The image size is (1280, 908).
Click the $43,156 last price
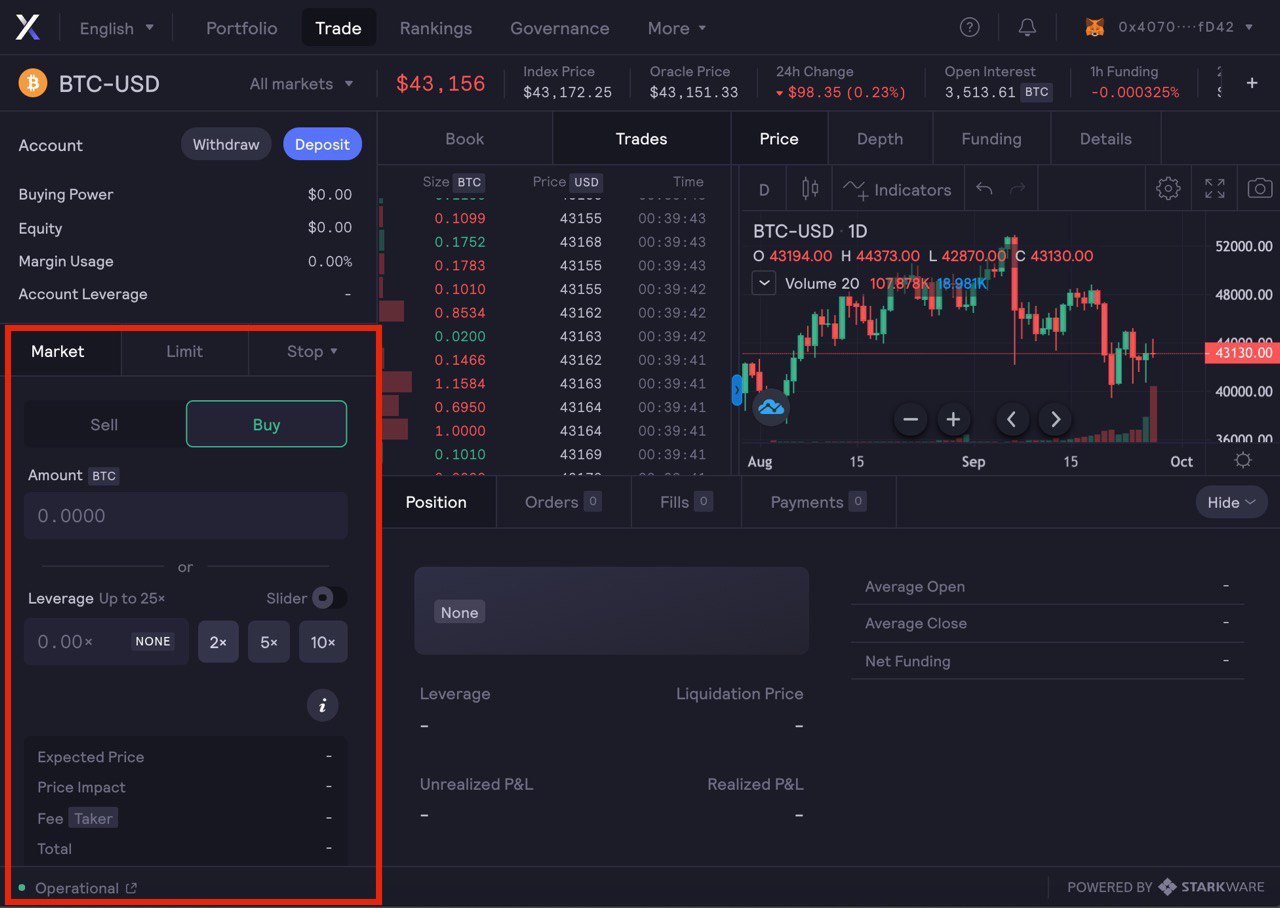coord(441,84)
